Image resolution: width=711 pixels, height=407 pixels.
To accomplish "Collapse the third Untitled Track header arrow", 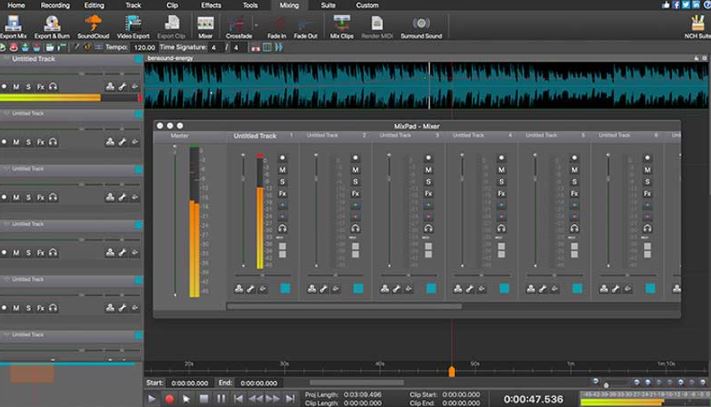I will [x=6, y=169].
